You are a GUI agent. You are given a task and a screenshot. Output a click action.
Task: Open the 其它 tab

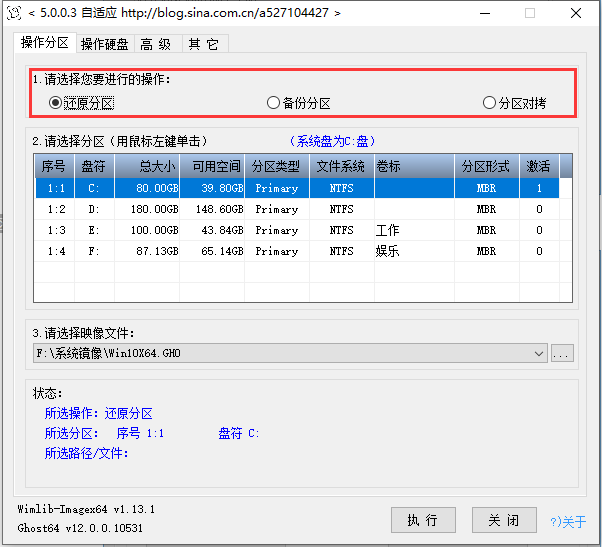201,44
